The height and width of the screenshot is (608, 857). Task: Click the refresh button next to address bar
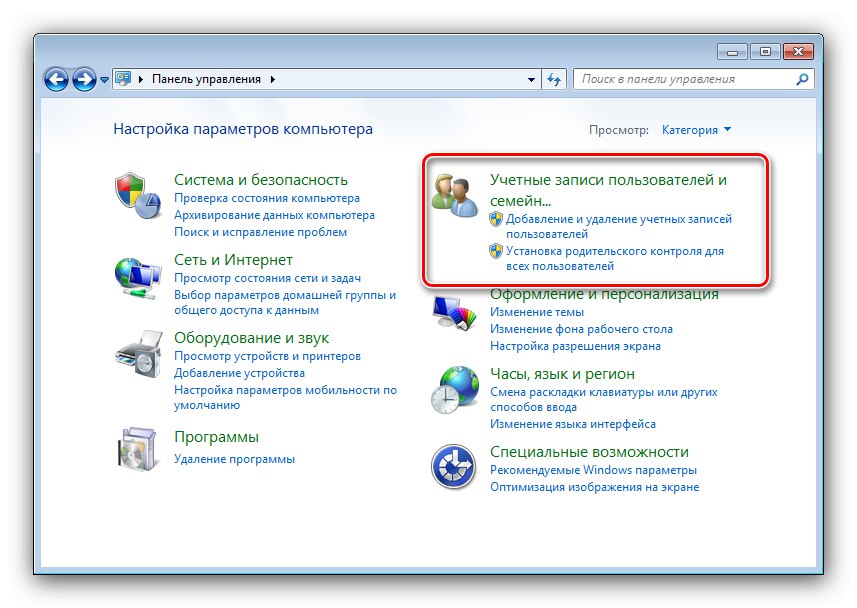click(556, 78)
